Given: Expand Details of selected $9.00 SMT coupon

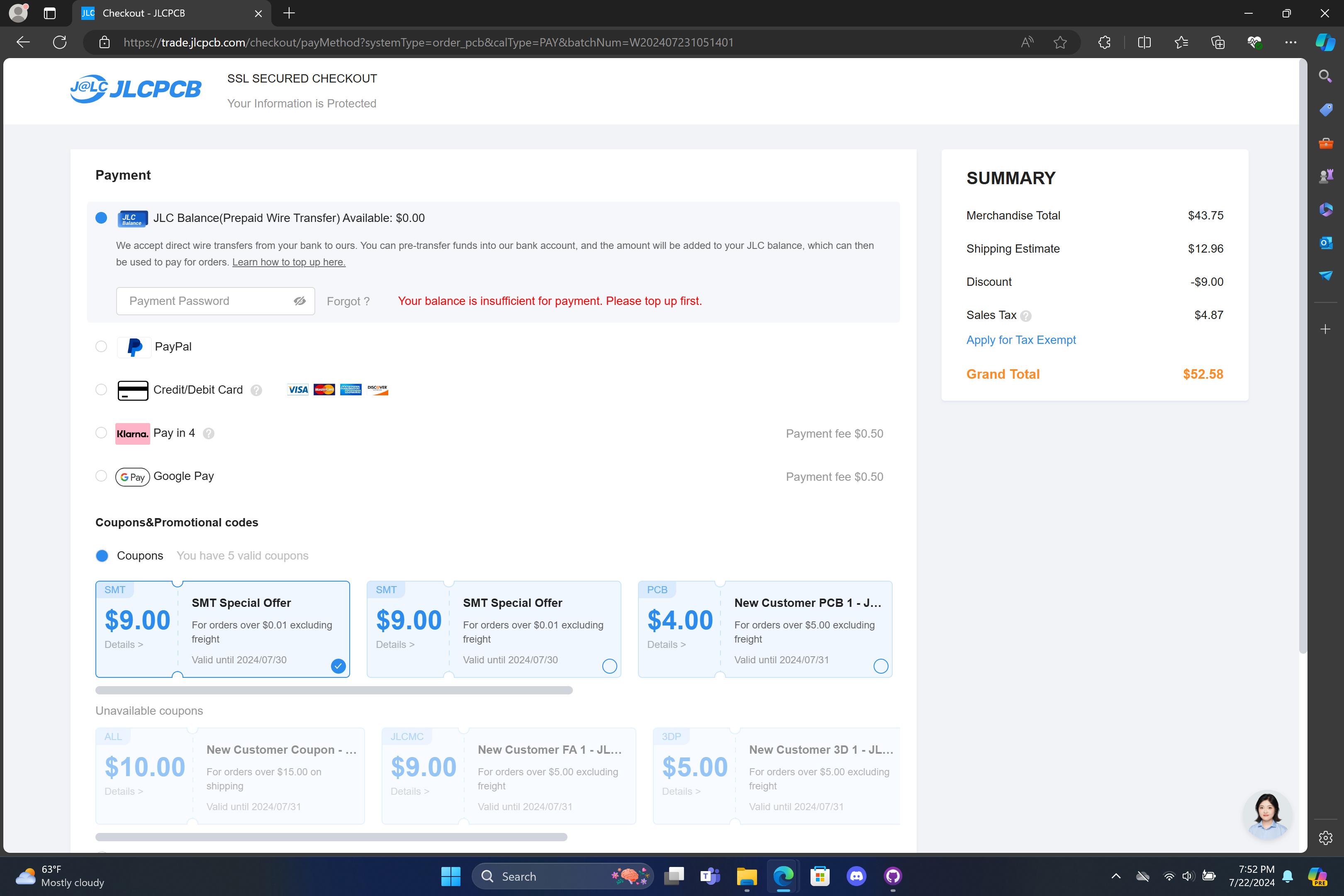Looking at the screenshot, I should tap(124, 645).
